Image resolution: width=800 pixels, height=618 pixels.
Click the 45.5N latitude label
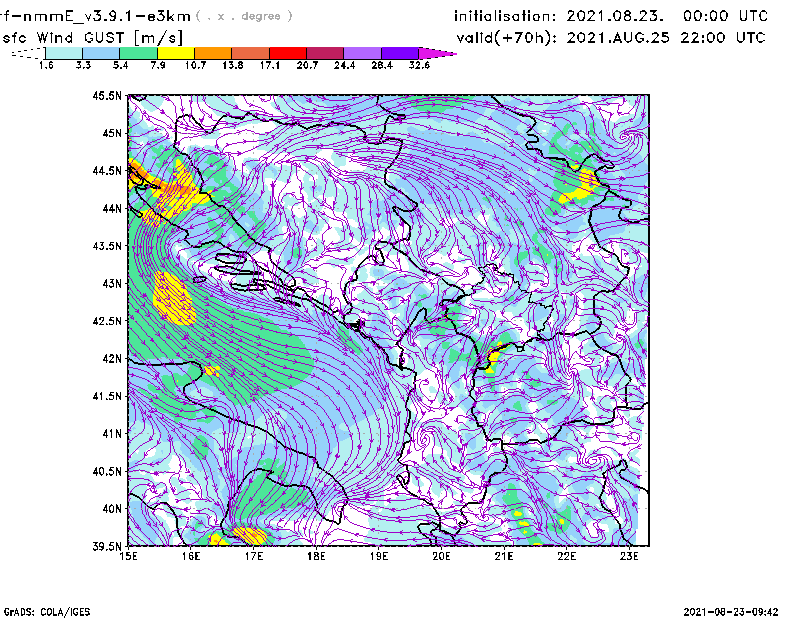[x=107, y=95]
